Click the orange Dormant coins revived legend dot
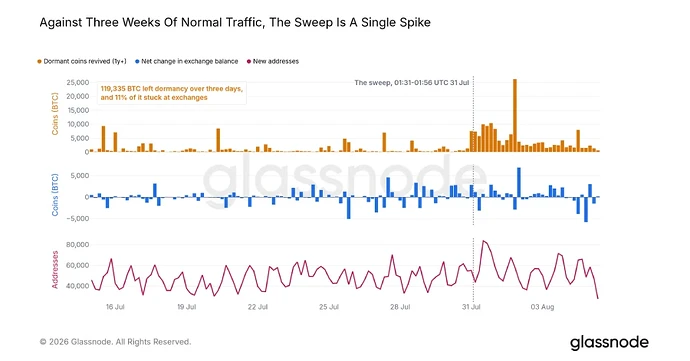Screen dimensions: 690x361 (40, 62)
